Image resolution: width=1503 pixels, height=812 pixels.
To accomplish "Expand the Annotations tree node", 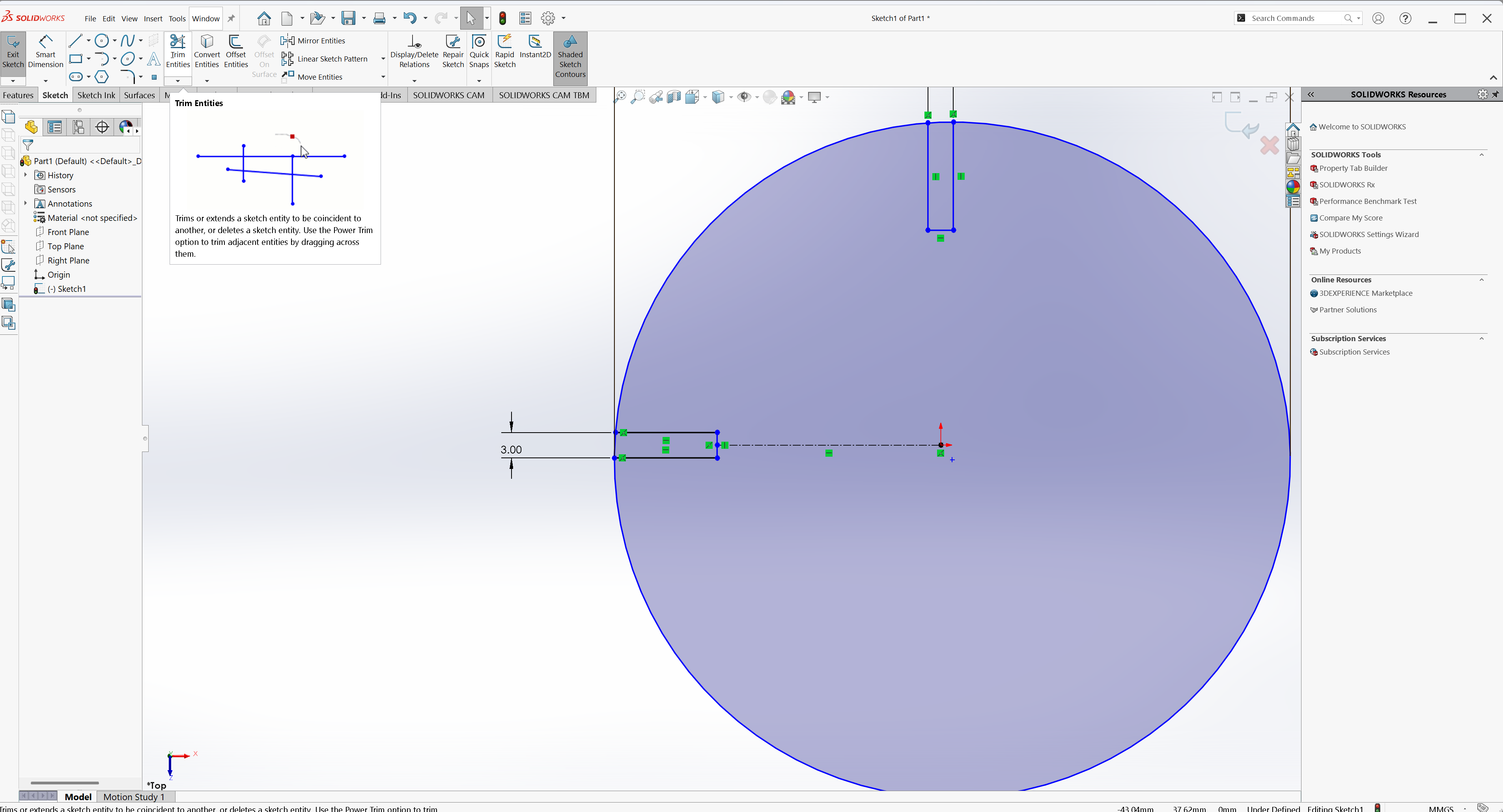I will click(x=25, y=203).
